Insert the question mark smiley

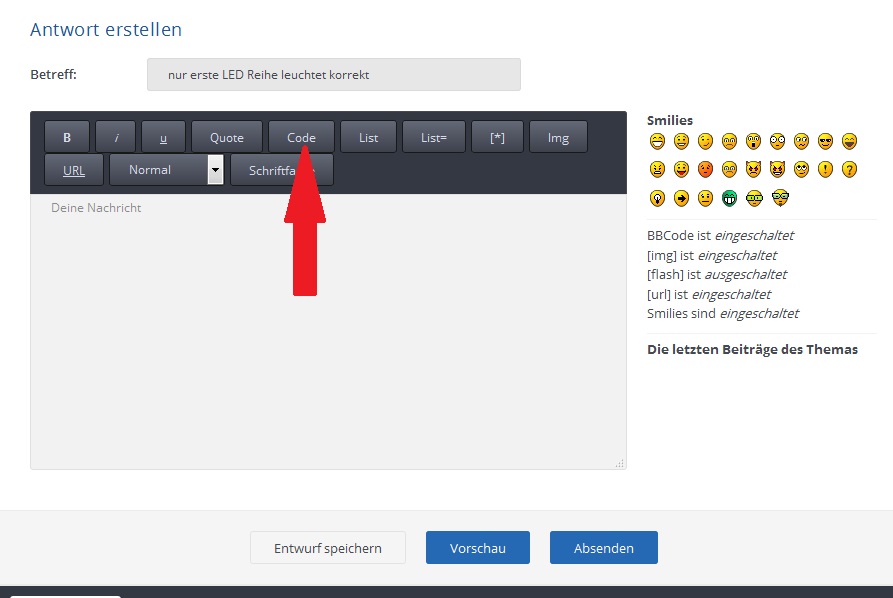coord(849,169)
